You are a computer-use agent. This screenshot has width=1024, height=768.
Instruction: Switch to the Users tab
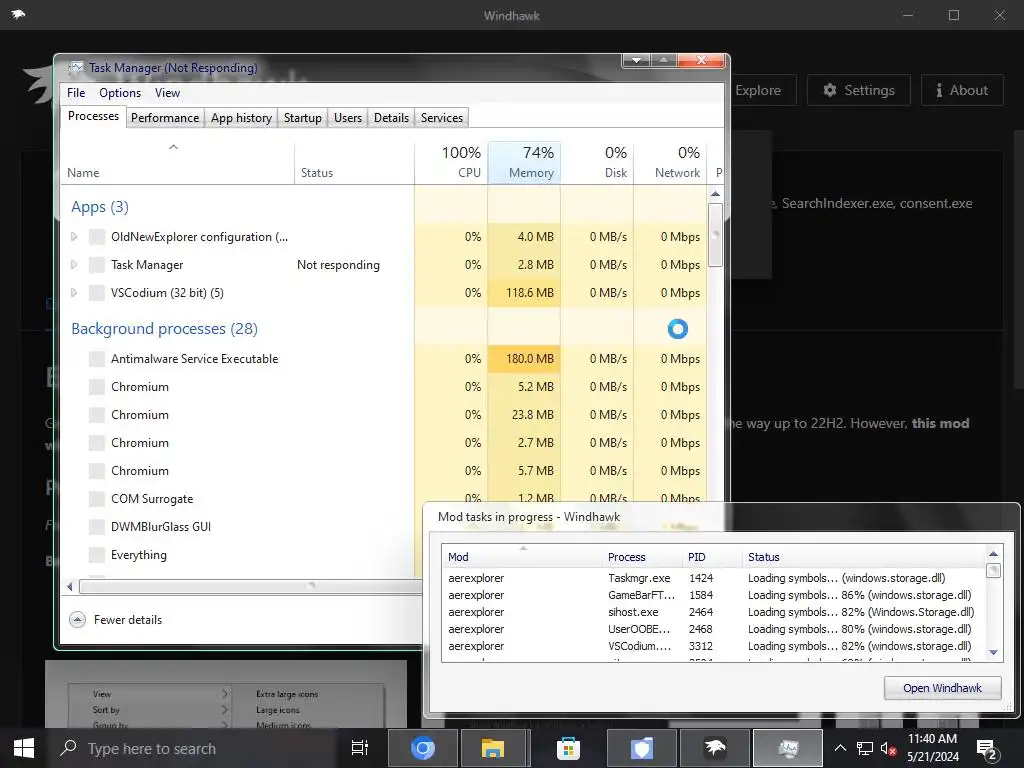347,118
